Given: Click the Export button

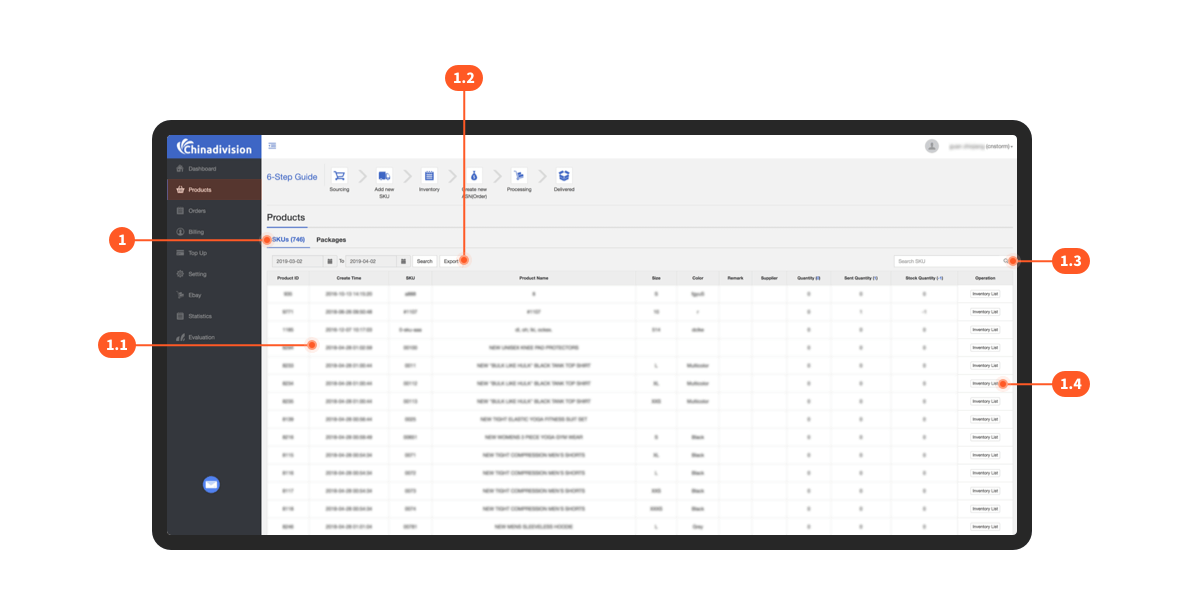Looking at the screenshot, I should tap(451, 261).
